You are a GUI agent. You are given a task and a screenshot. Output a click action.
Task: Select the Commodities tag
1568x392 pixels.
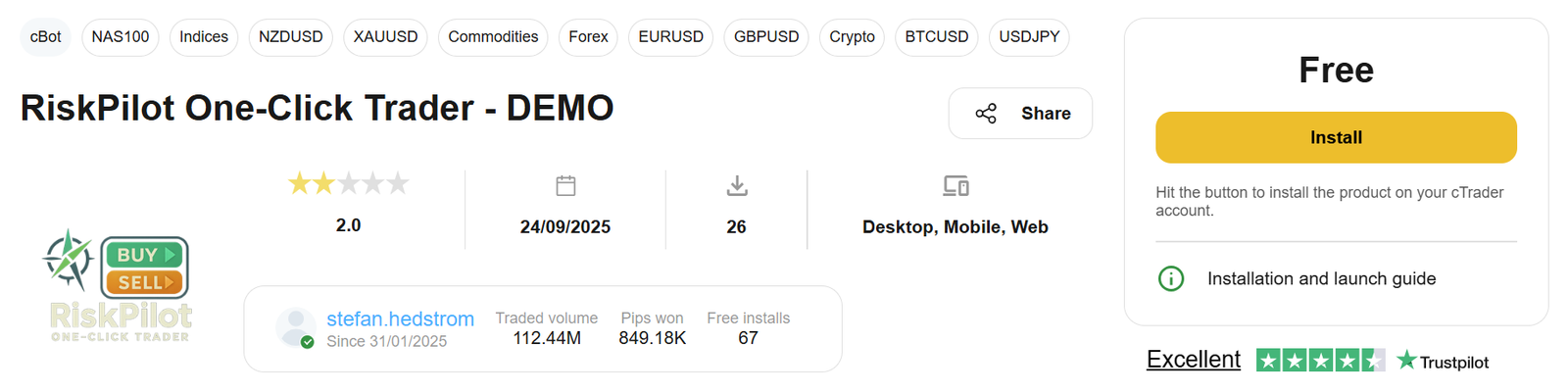(493, 37)
